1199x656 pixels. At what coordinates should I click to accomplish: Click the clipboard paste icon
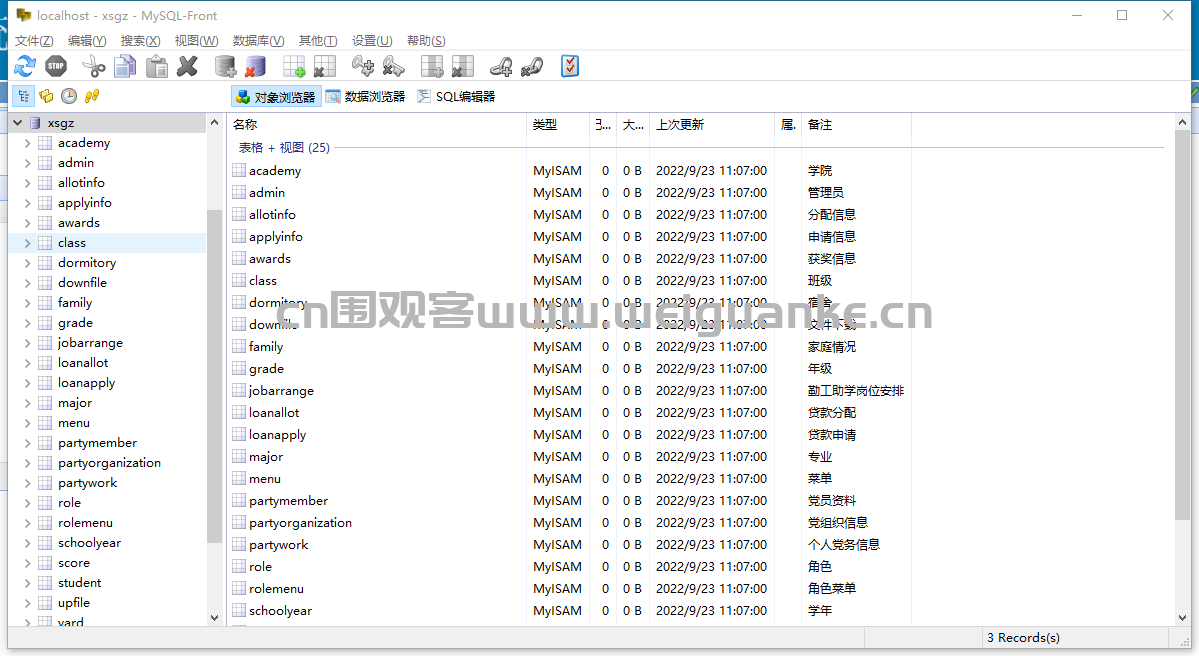(x=157, y=67)
